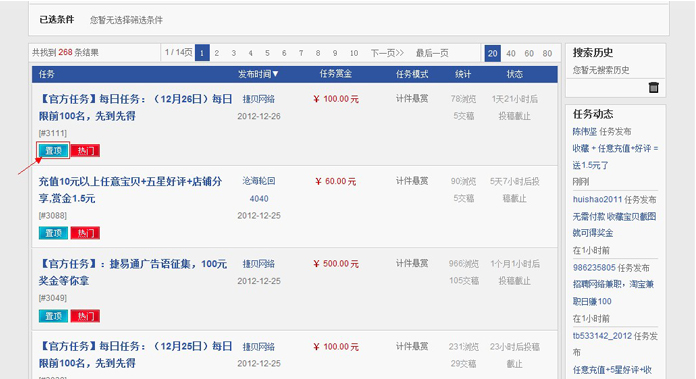Click 966浏览 view count
Screen dimensions: 696x379
coord(463,264)
